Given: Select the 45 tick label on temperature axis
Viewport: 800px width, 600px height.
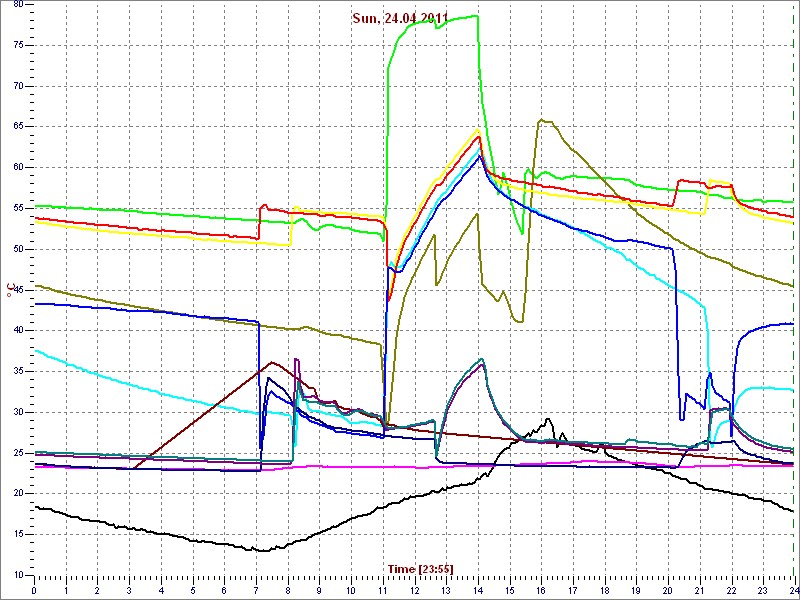Looking at the screenshot, I should (18, 290).
